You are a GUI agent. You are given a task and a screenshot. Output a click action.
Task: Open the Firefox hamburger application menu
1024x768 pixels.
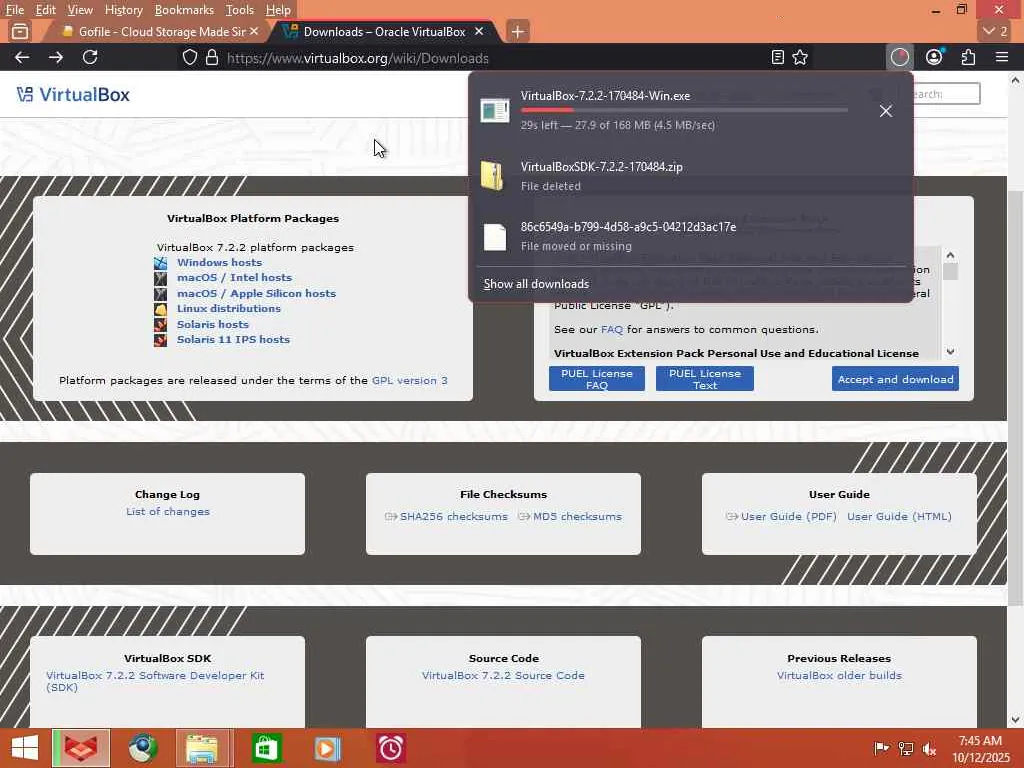coord(1002,57)
